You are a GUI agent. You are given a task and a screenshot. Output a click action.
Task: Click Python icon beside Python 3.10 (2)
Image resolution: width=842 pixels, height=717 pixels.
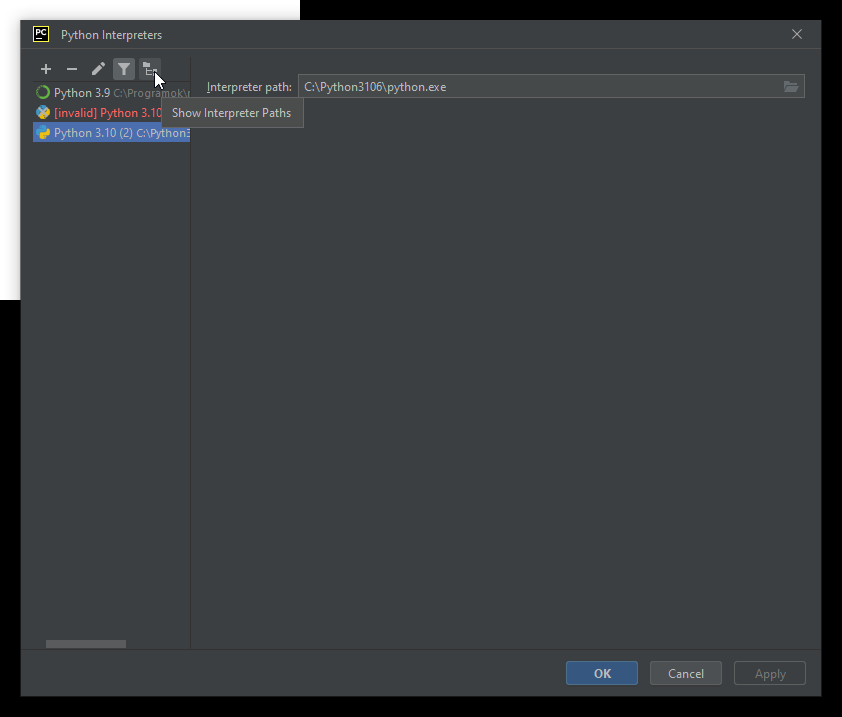coord(42,133)
